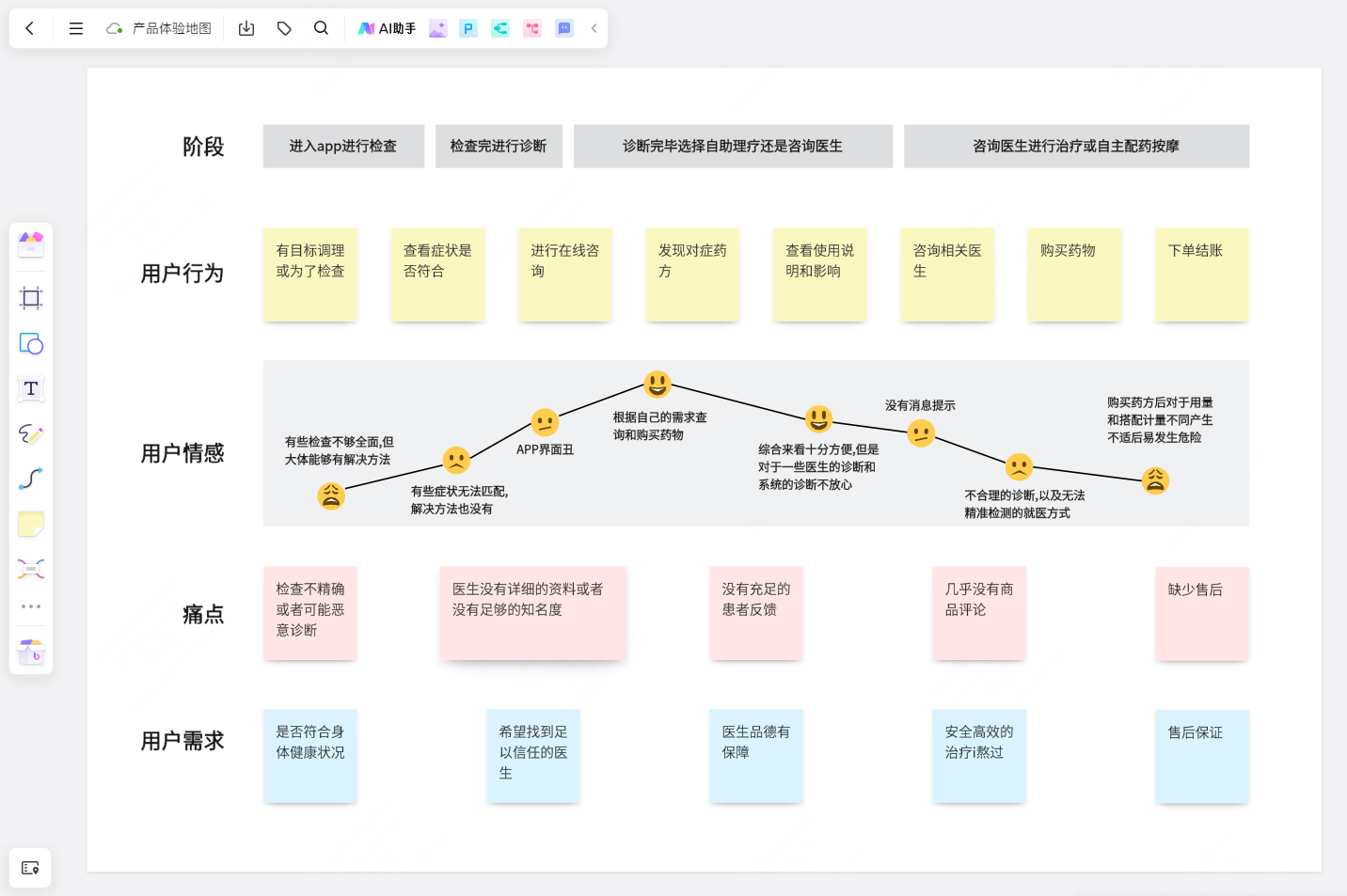Click the document title 产品体验地图
Image resolution: width=1347 pixels, height=896 pixels.
coord(172,28)
